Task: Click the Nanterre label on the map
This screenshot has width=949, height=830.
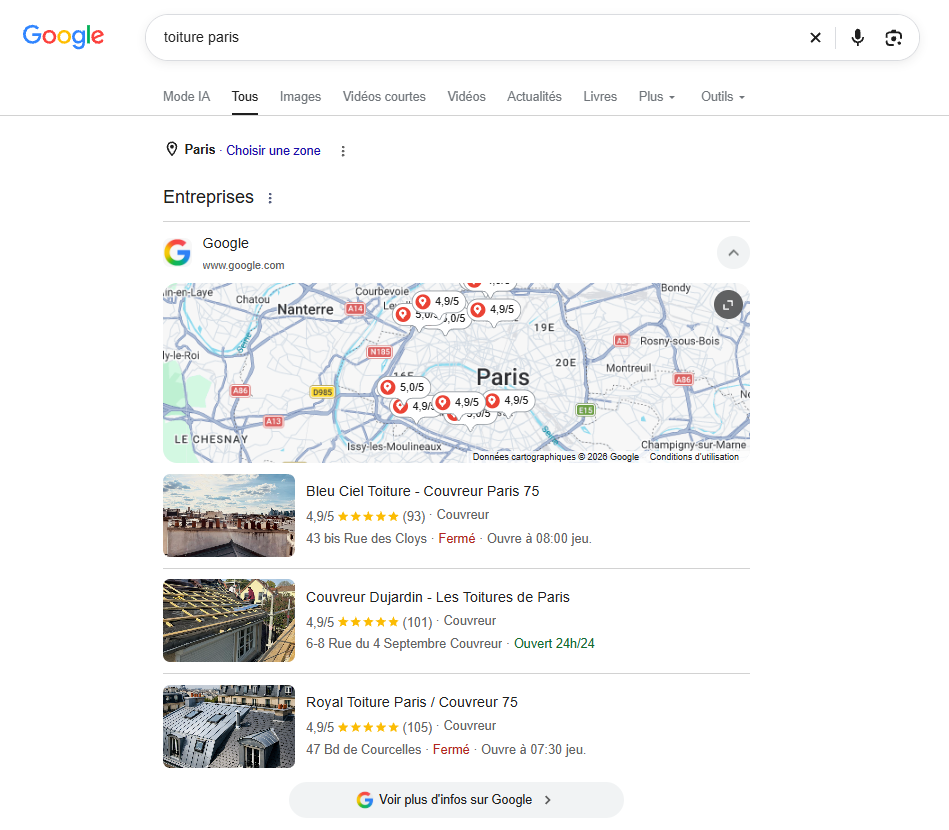Action: [x=305, y=309]
